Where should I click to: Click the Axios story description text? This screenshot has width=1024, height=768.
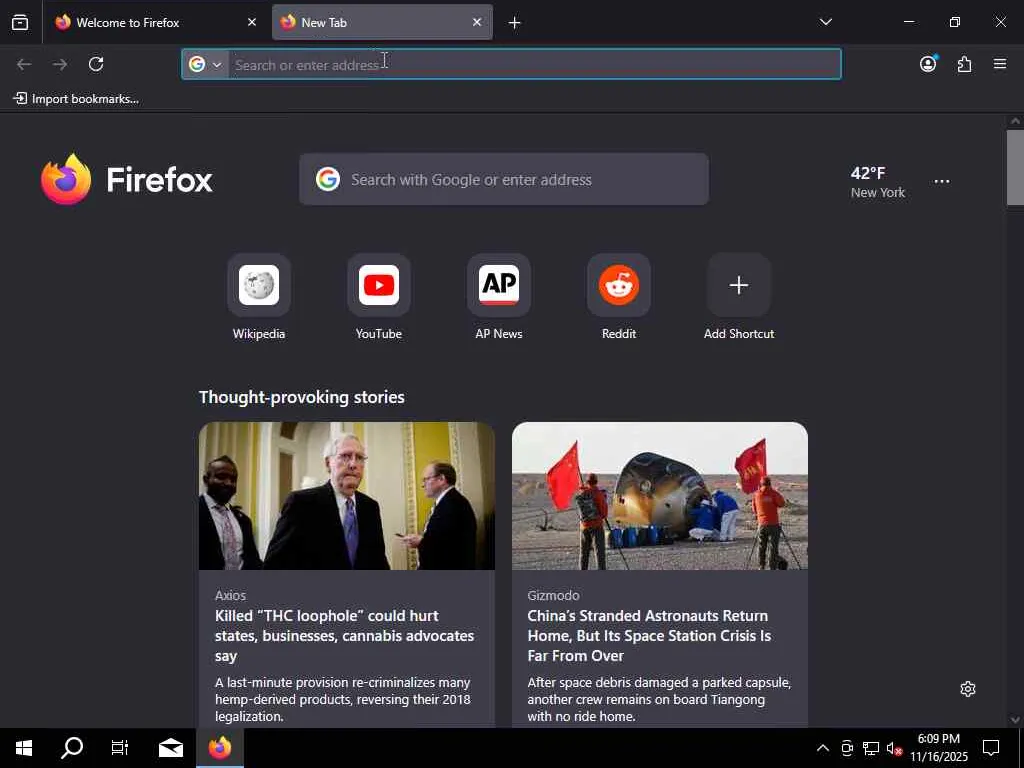point(343,699)
